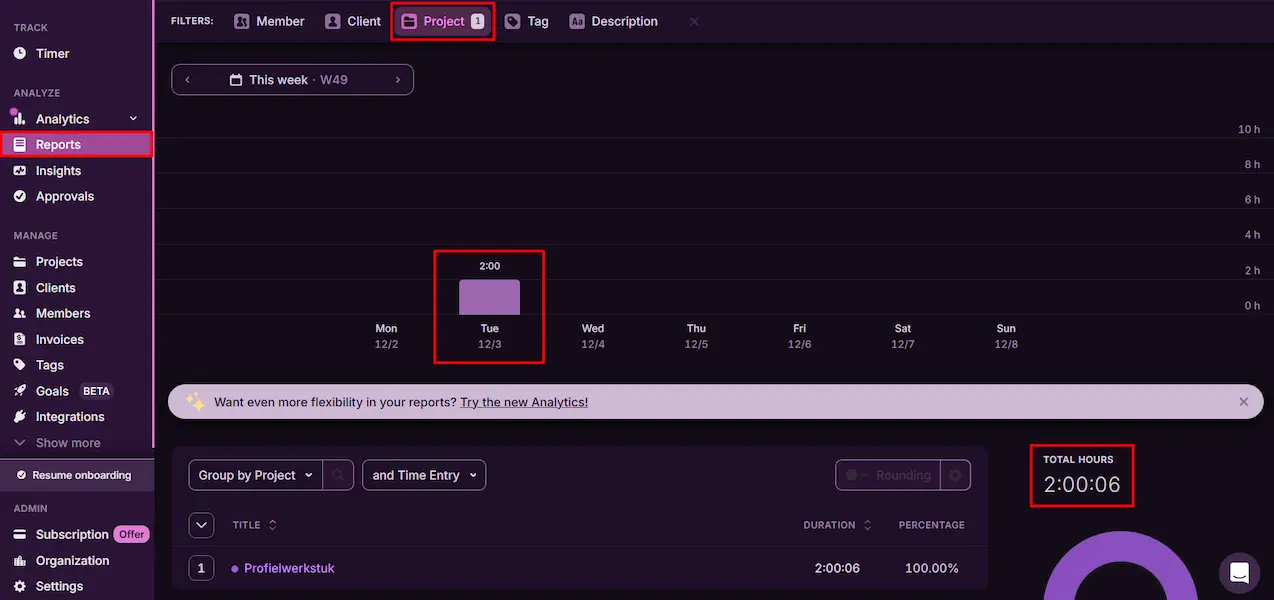
Task: Click the Tuesday 2:00 bar in chart
Action: (489, 297)
